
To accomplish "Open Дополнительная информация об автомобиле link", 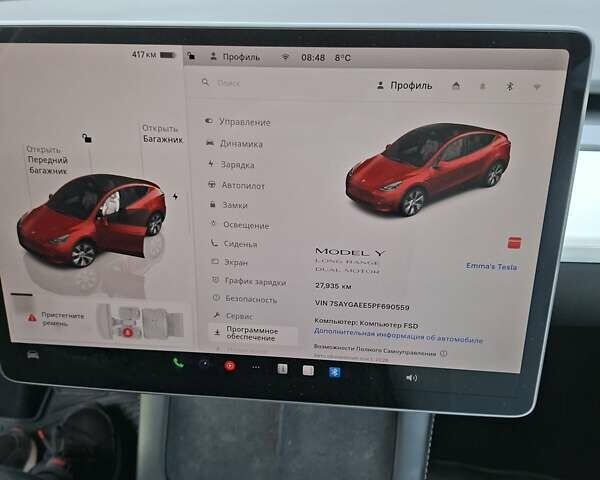I will point(398,336).
